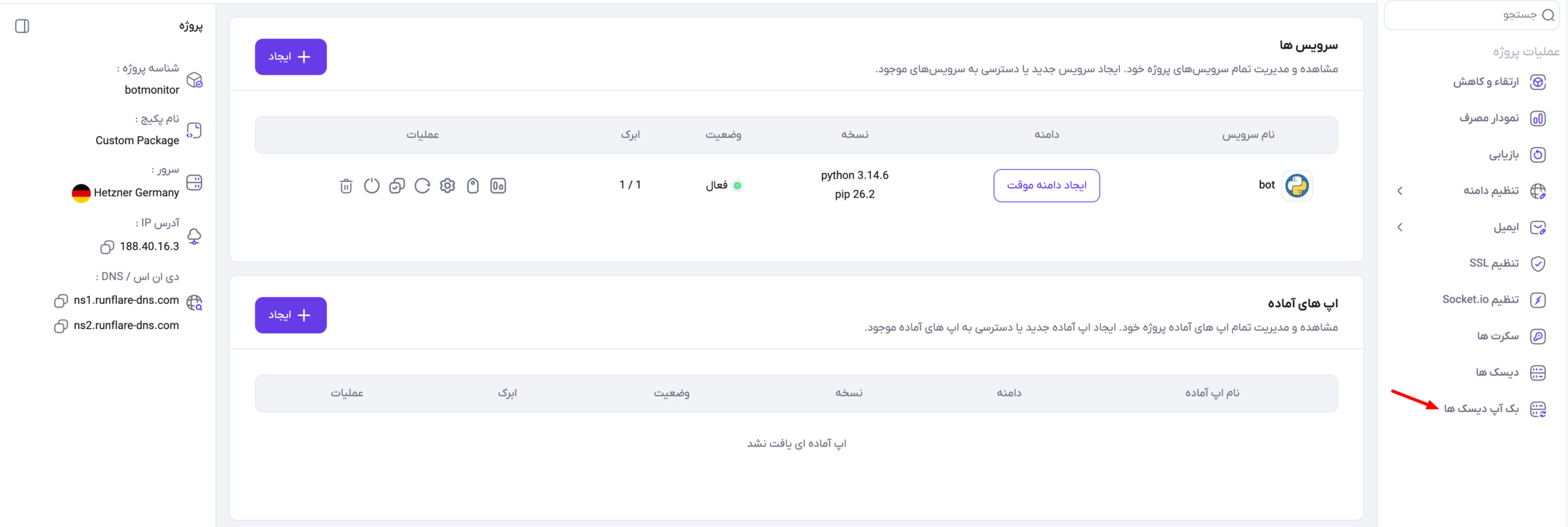
Task: Click ایجاد button in the ready apps section
Action: tap(290, 316)
